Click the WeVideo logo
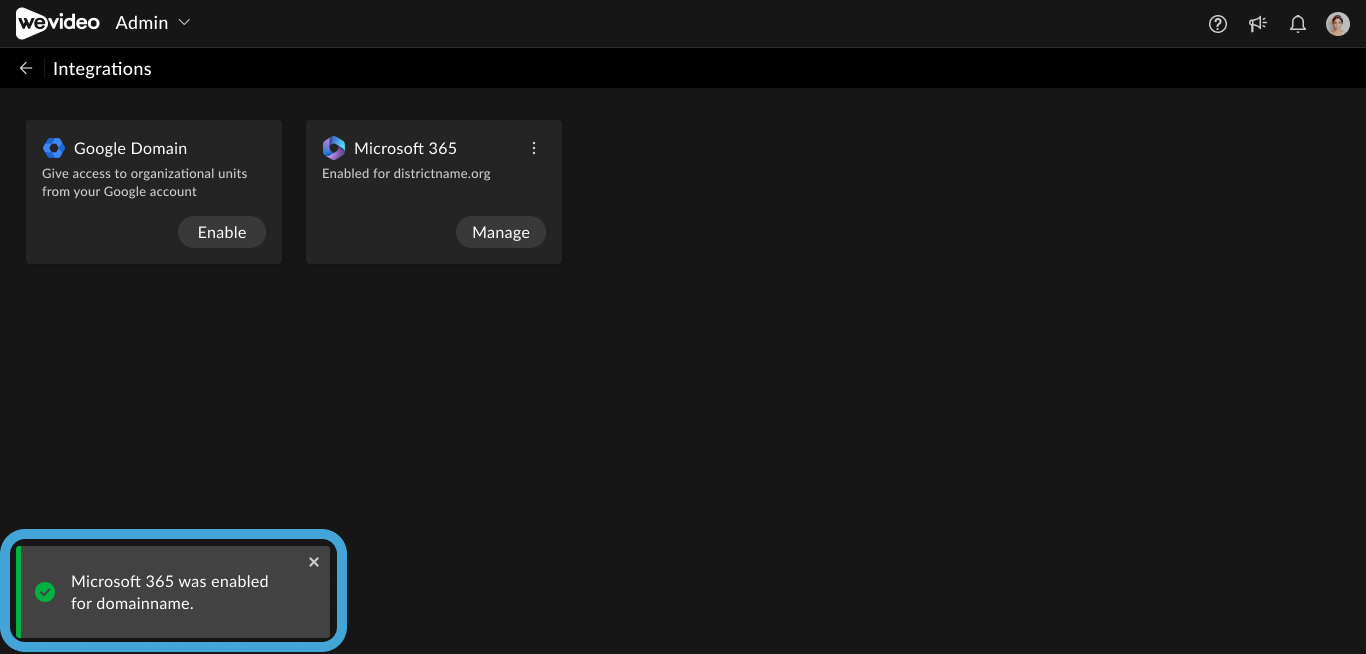Image resolution: width=1366 pixels, height=654 pixels. tap(58, 23)
